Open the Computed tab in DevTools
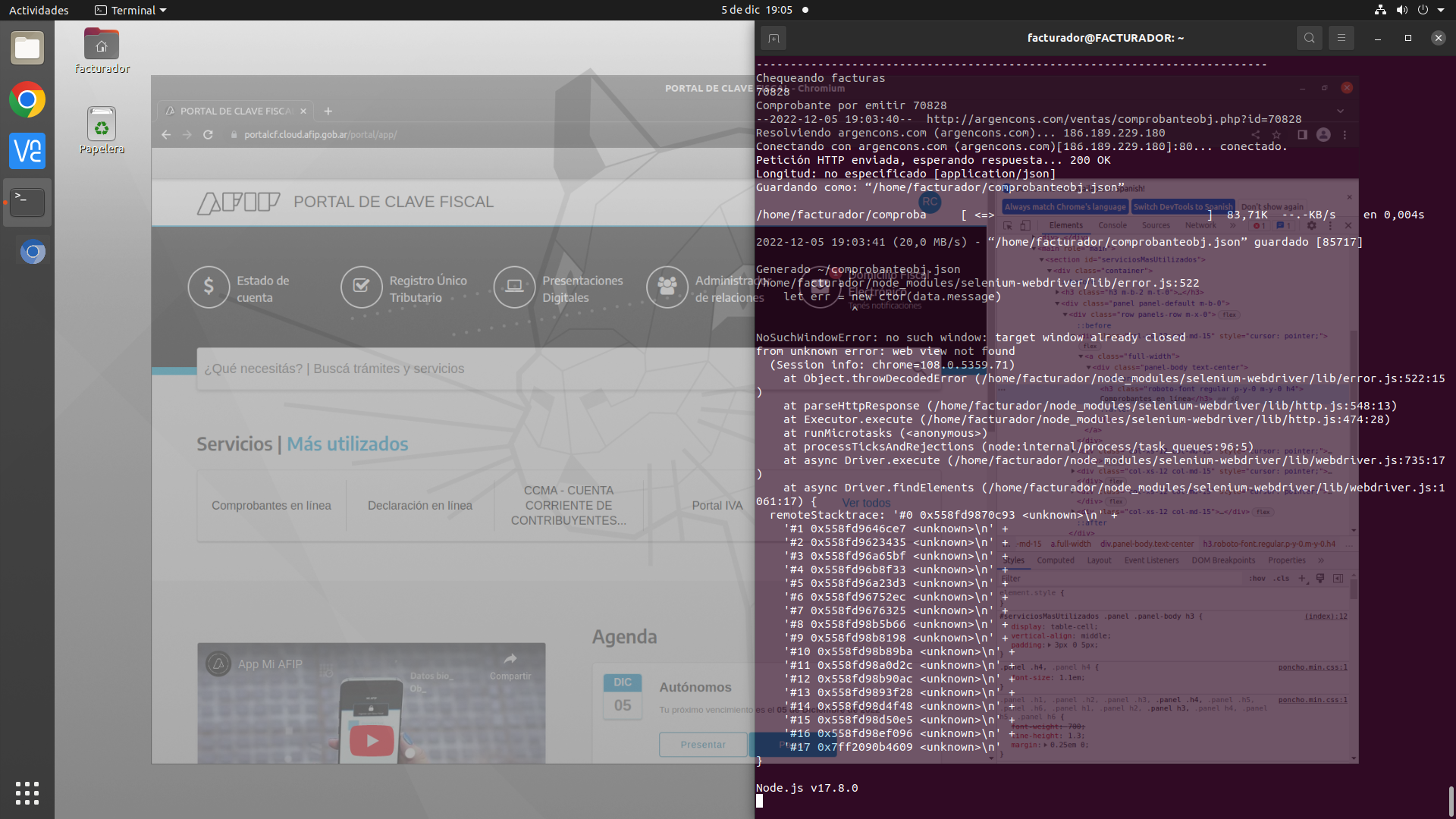The height and width of the screenshot is (819, 1456). tap(1056, 560)
